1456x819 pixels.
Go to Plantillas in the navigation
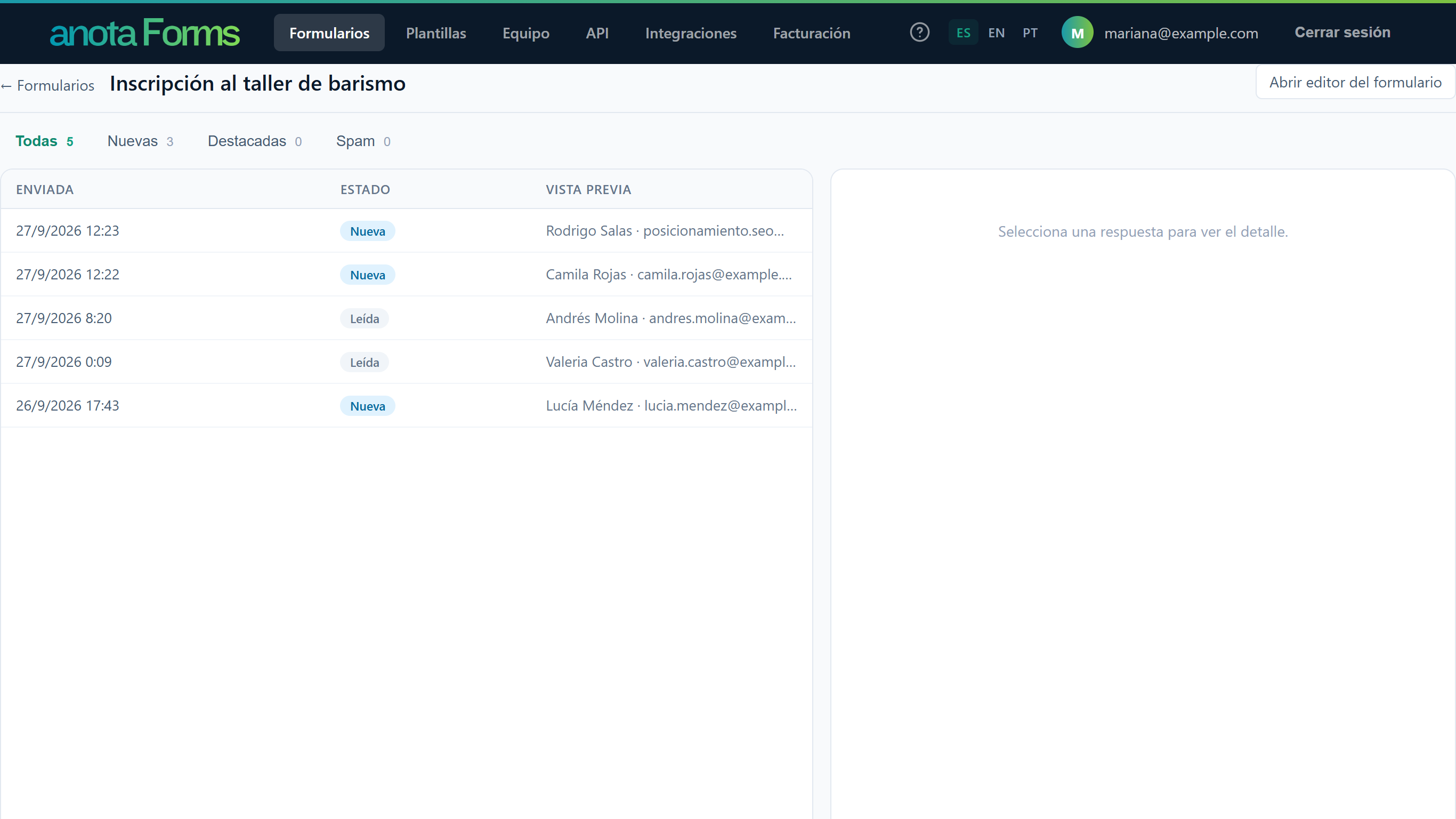436,33
